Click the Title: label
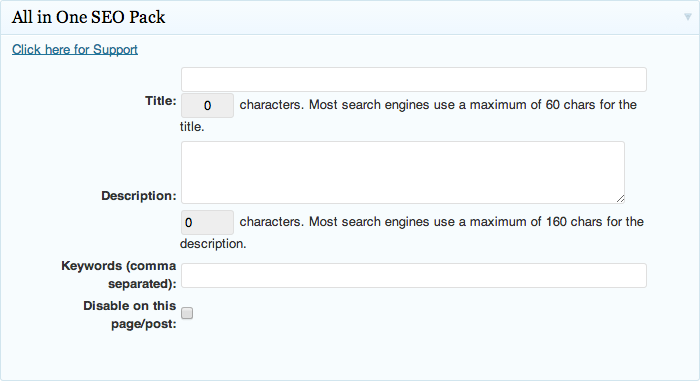Viewport: 700px width, 381px height. tap(161, 101)
